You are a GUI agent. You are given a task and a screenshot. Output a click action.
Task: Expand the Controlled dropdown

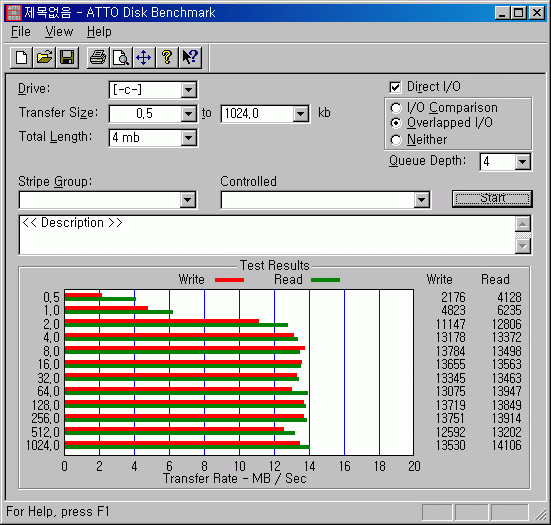(x=422, y=200)
